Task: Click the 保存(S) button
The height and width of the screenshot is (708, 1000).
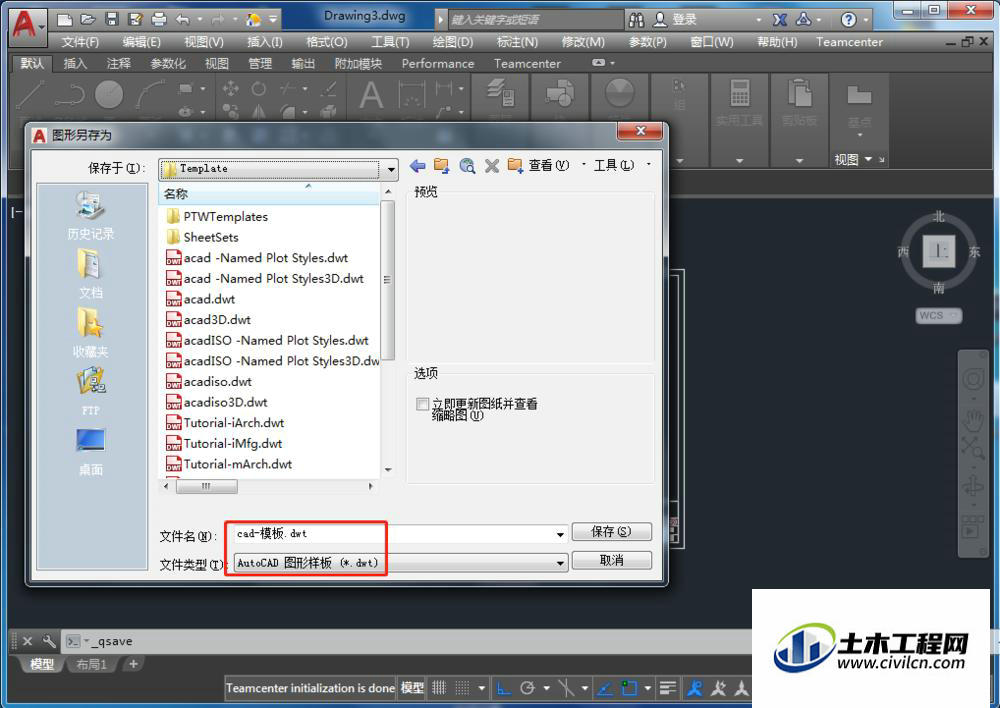Action: click(x=611, y=531)
